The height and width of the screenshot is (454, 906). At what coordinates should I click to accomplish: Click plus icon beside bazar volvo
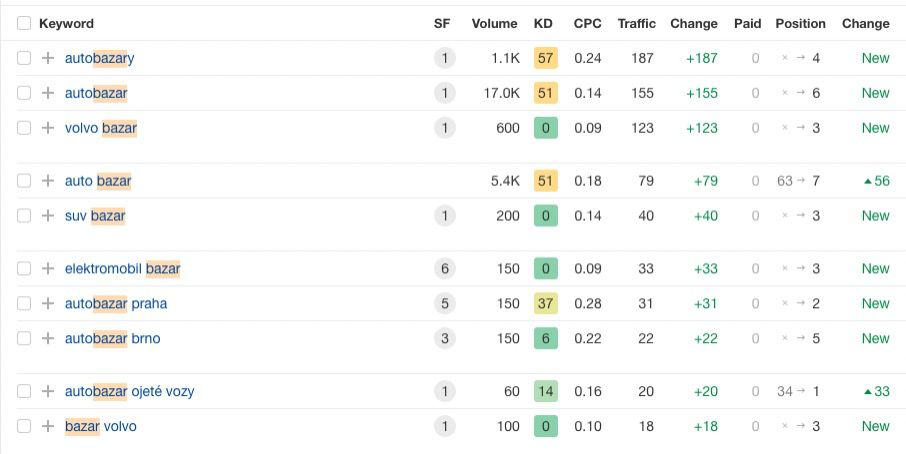pos(48,427)
